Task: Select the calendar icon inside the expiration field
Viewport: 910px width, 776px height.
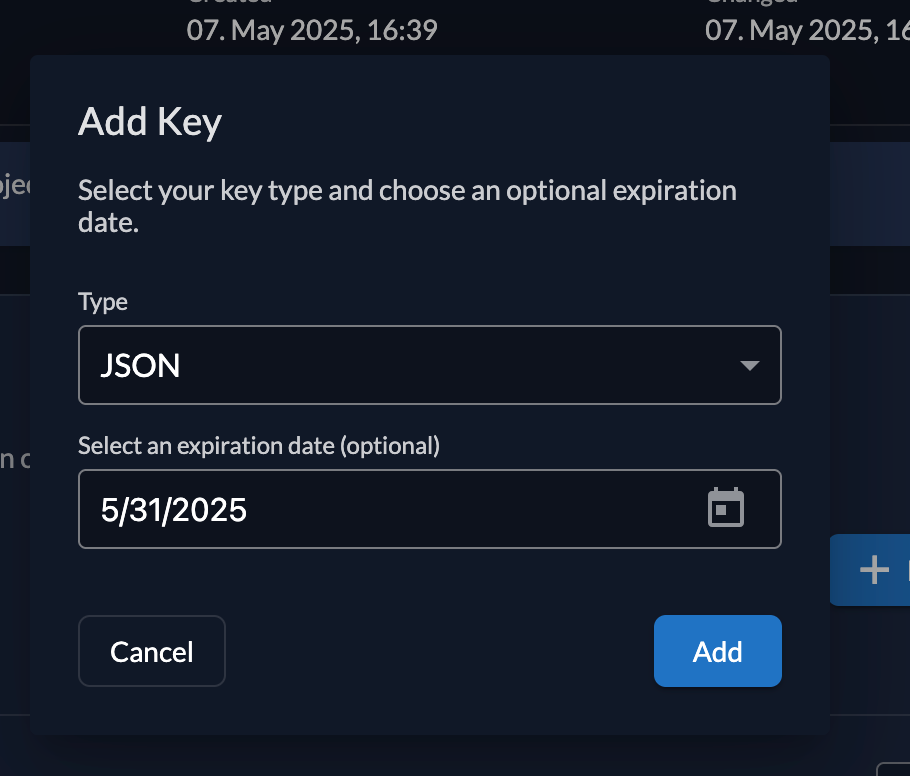Action: (x=727, y=508)
